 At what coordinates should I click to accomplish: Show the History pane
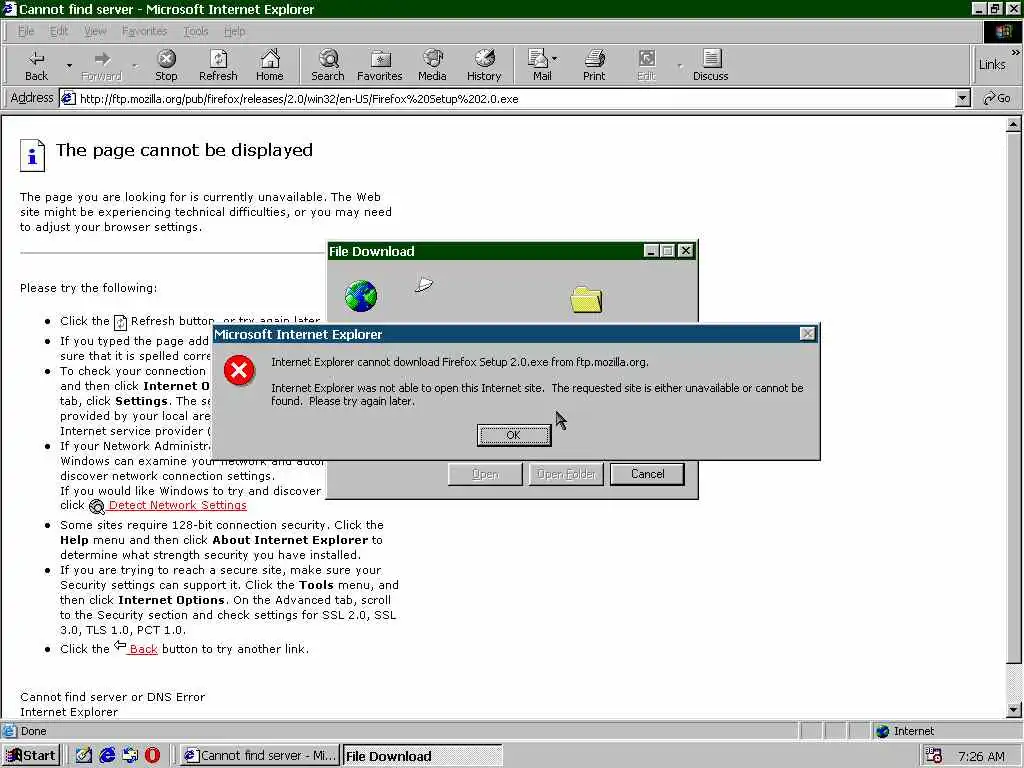[484, 65]
